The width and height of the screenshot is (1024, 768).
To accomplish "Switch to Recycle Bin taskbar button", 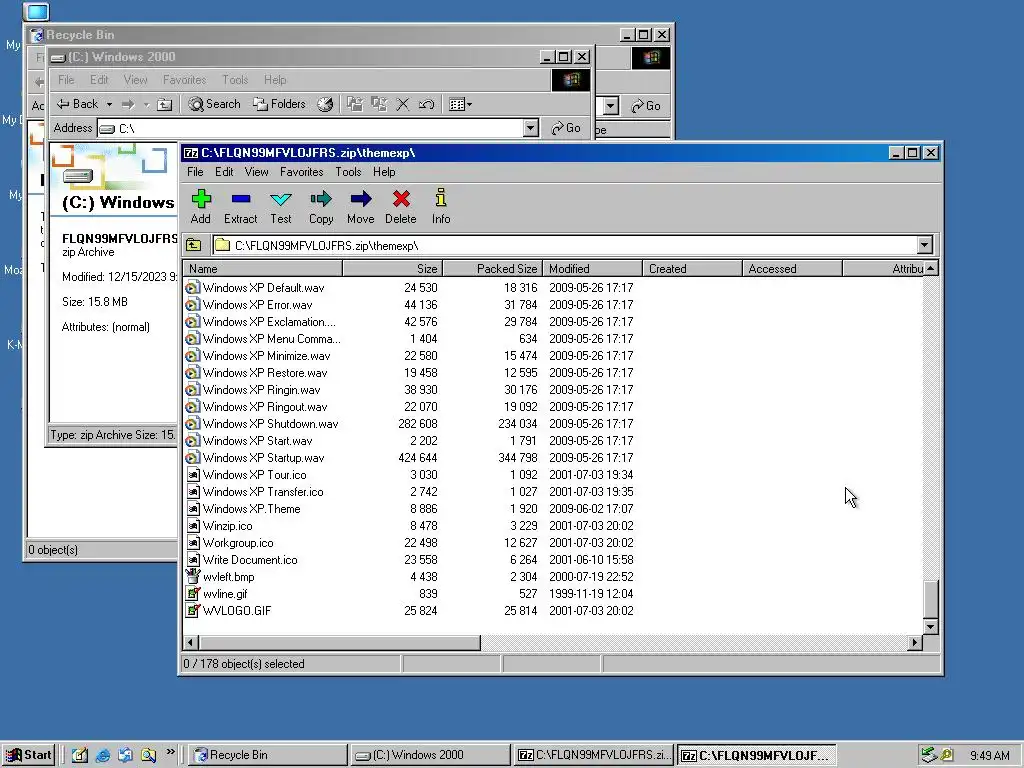I will tap(268, 755).
